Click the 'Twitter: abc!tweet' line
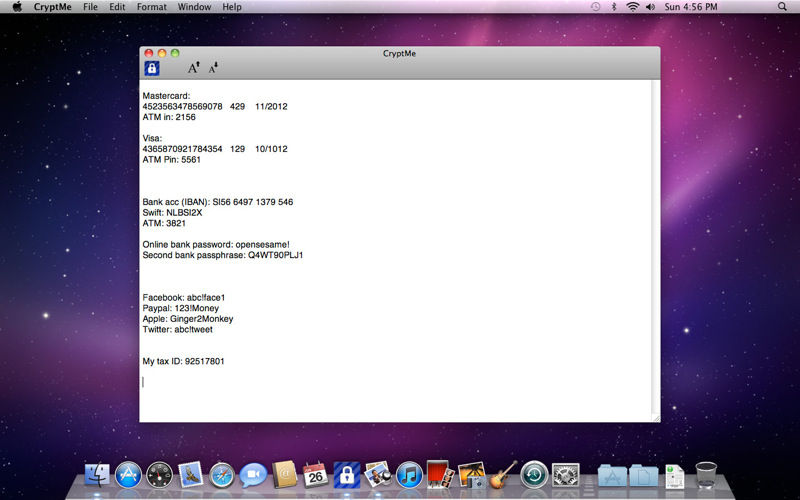800x500 pixels. [178, 330]
